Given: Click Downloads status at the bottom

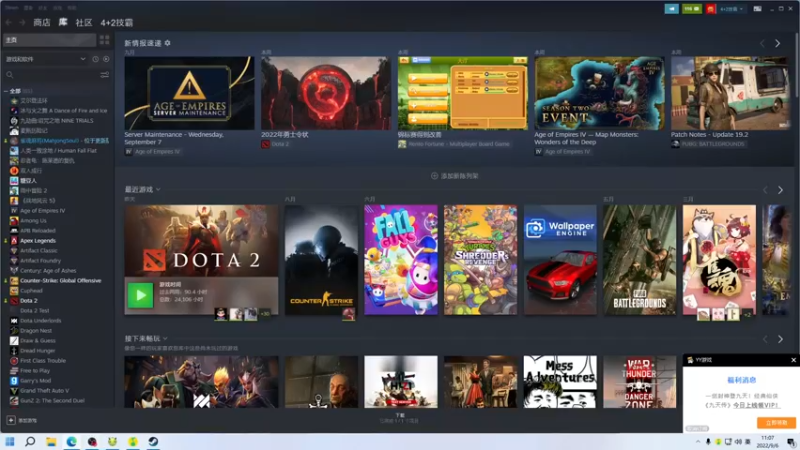Looking at the screenshot, I should point(399,418).
